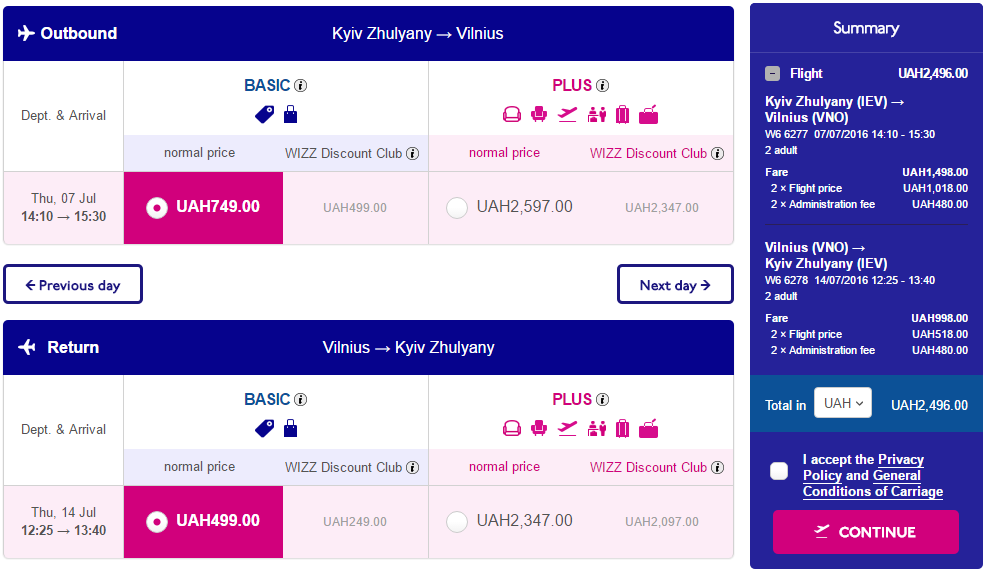Tick the accept Privacy Policy checkbox
The height and width of the screenshot is (571, 986).
[x=778, y=471]
